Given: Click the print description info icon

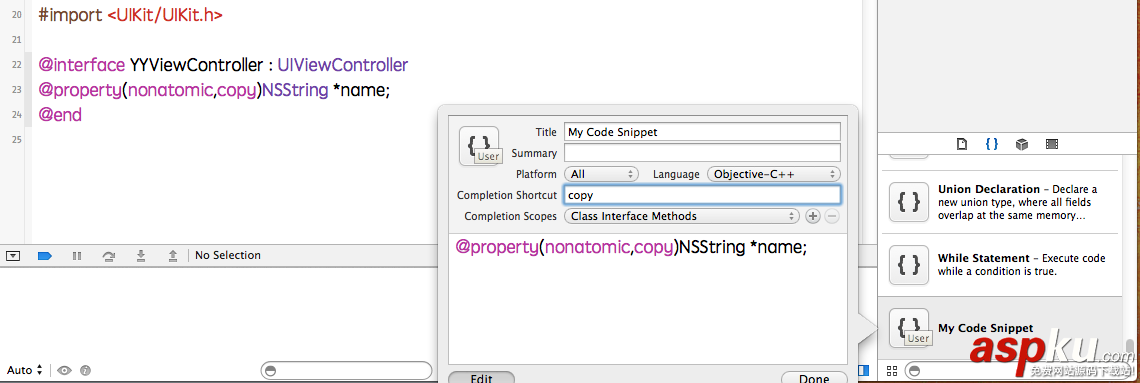Looking at the screenshot, I should (85, 370).
